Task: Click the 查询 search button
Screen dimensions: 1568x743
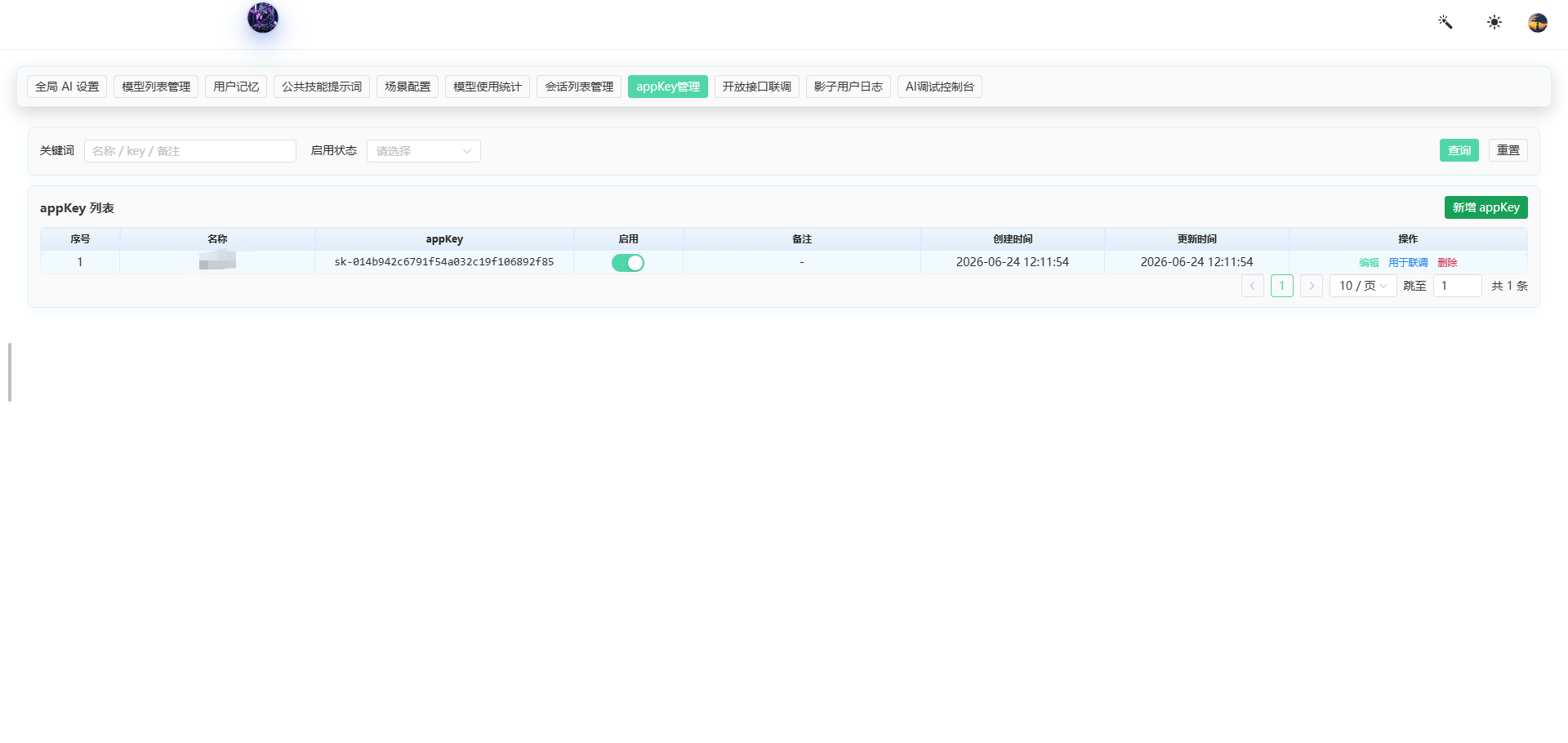Action: coord(1459,150)
